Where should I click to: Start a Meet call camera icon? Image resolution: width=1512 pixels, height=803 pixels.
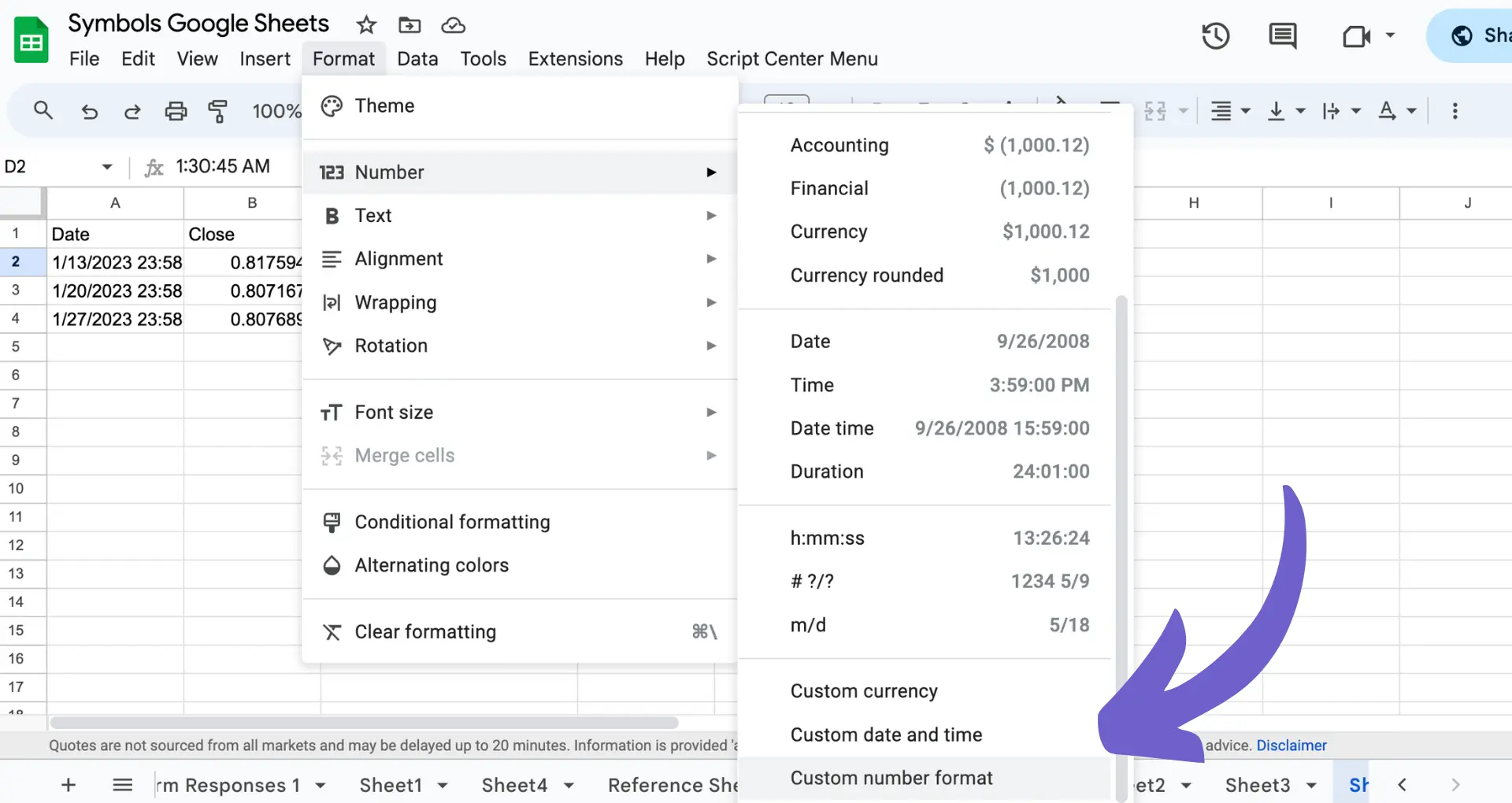pyautogui.click(x=1356, y=36)
